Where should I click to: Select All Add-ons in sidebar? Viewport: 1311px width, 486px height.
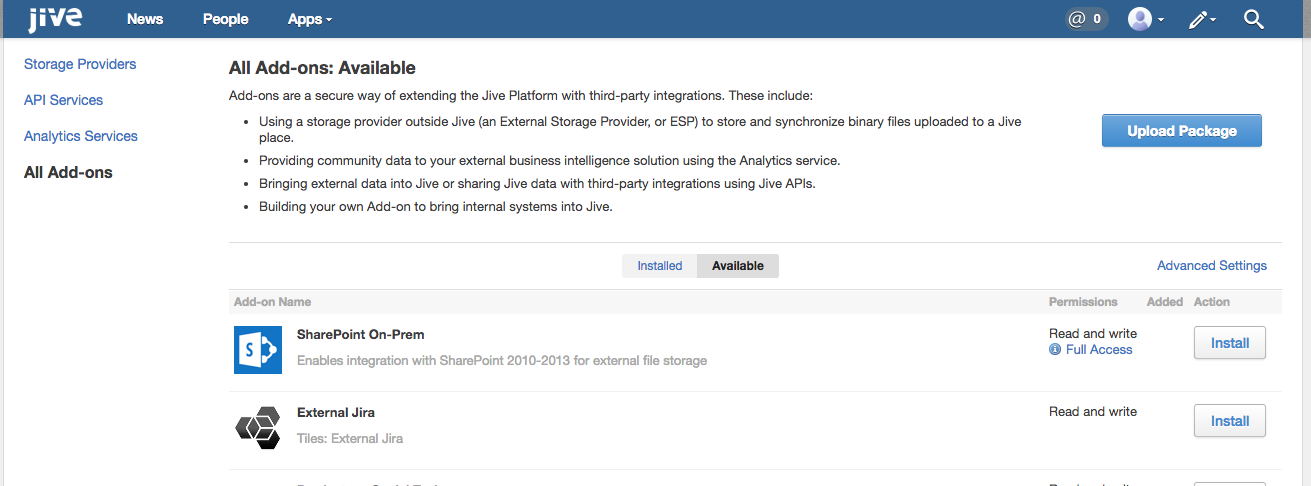pyautogui.click(x=68, y=172)
